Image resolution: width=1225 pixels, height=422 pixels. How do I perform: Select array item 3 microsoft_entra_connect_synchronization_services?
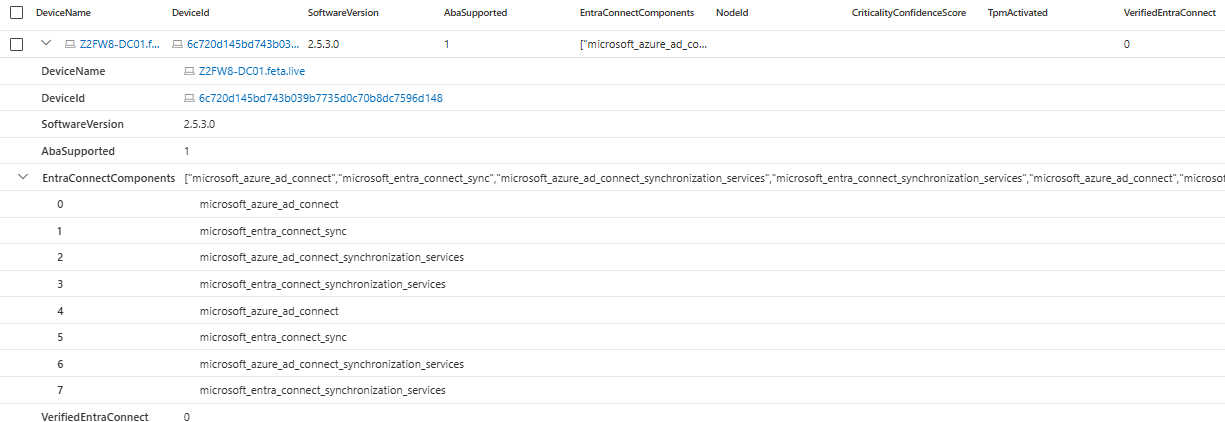coord(322,284)
